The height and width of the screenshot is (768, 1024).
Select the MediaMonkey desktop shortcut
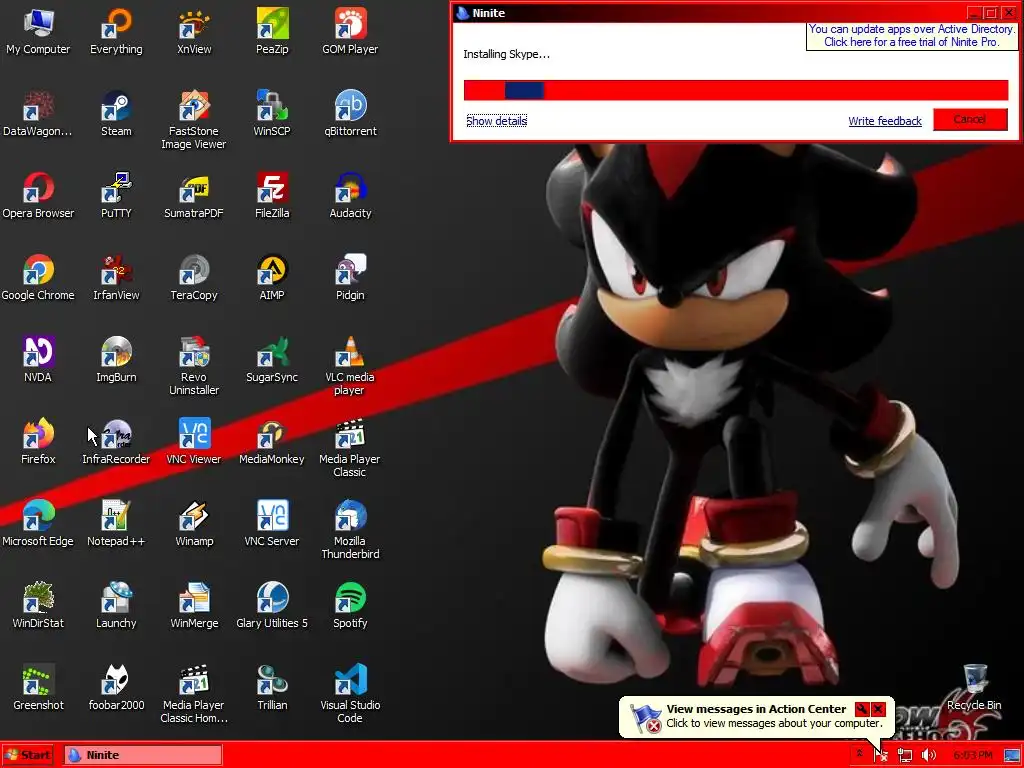(x=272, y=441)
